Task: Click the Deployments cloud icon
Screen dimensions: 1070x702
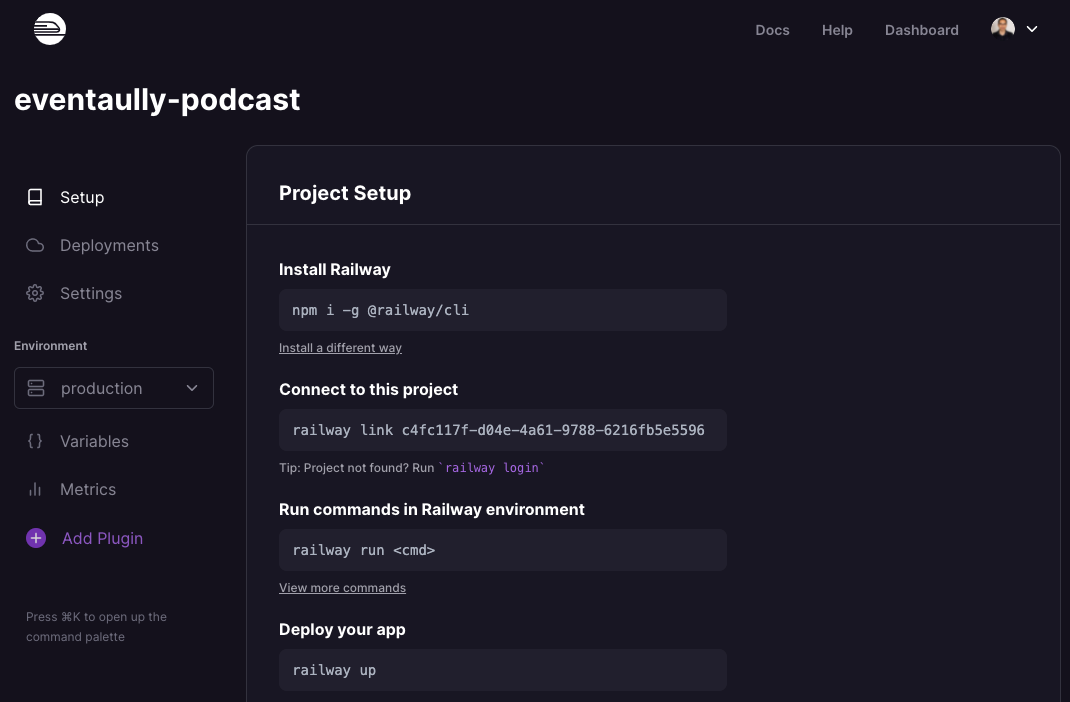Action: point(35,245)
